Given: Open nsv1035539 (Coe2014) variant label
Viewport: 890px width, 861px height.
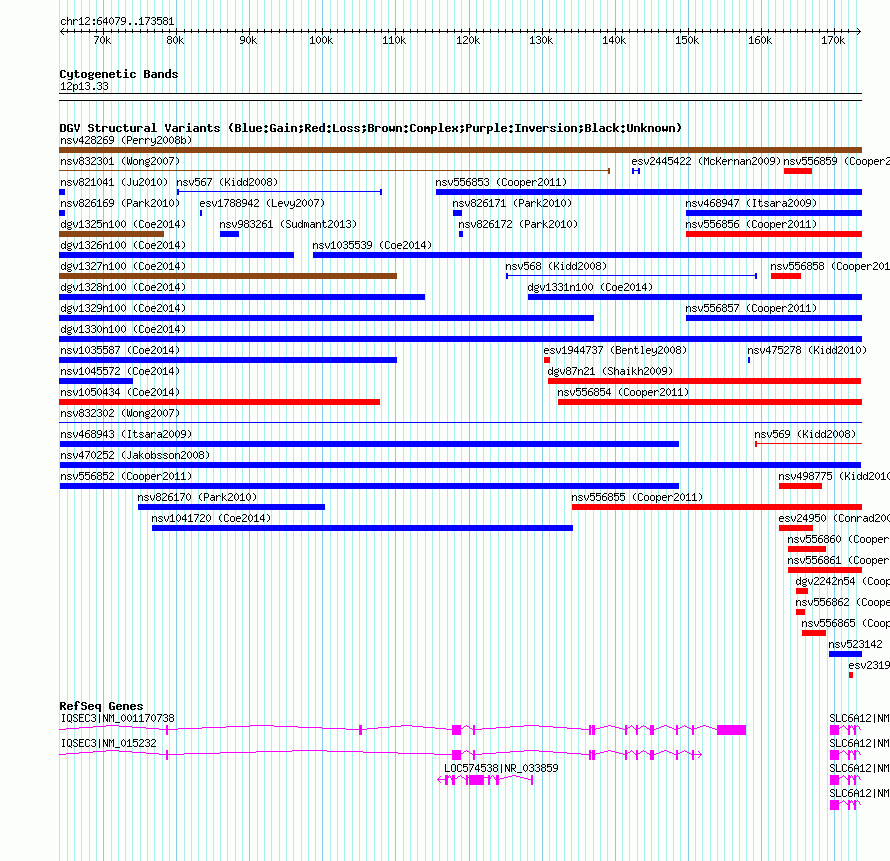Looking at the screenshot, I should (x=372, y=245).
